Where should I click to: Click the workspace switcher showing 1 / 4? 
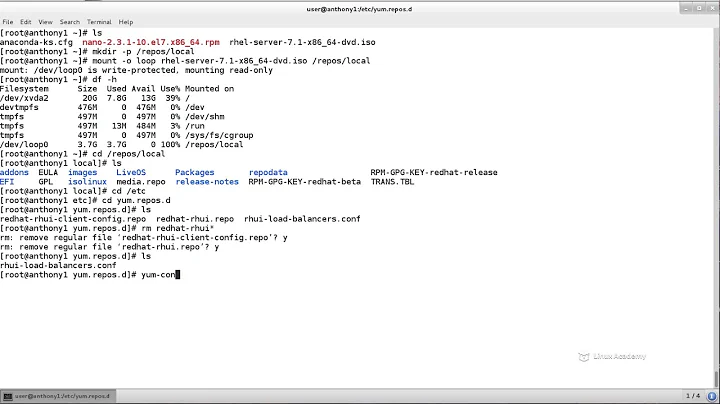(x=693, y=396)
